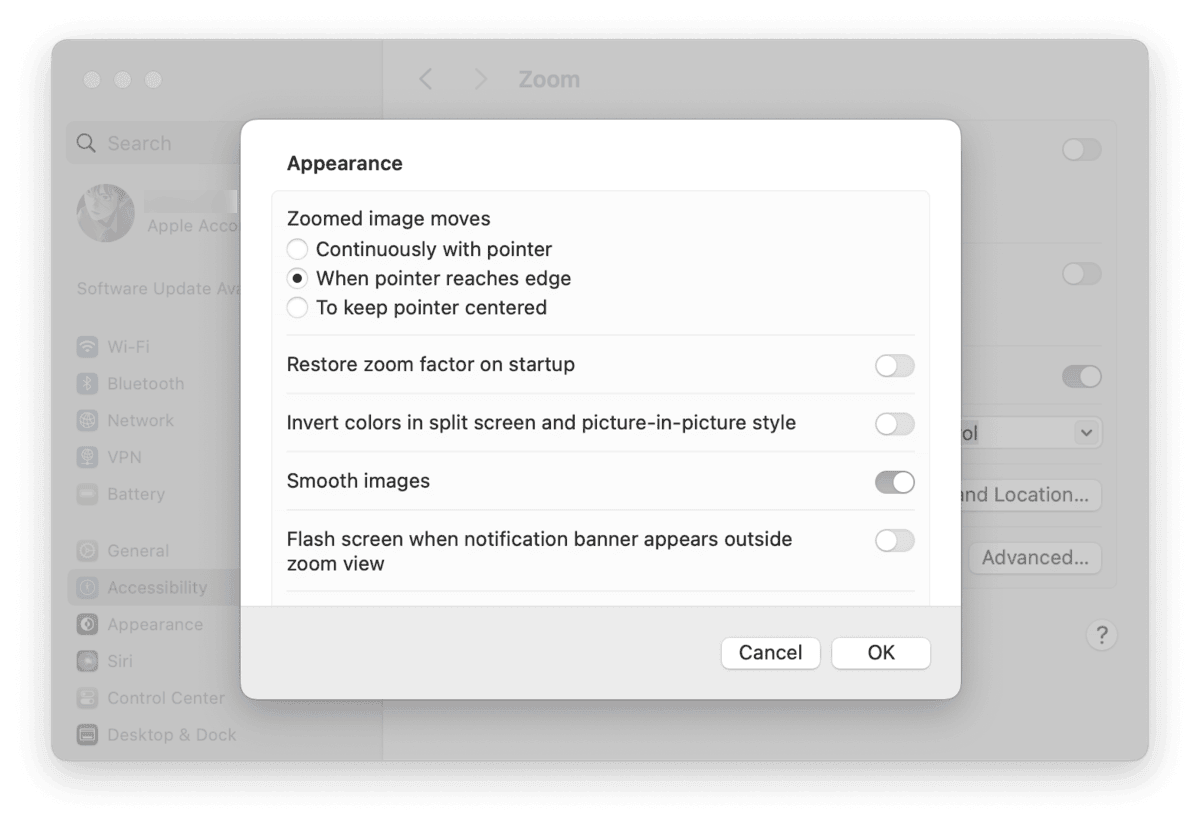Toggle Flash screen when notification banner appears
1200x825 pixels.
coord(894,540)
